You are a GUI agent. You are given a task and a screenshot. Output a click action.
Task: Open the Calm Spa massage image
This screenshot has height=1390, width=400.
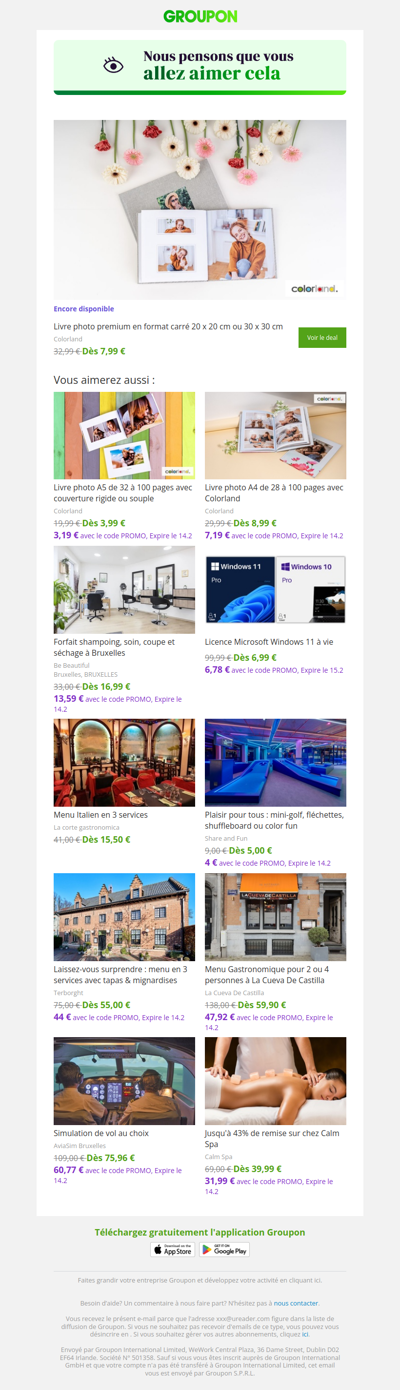(x=276, y=1081)
